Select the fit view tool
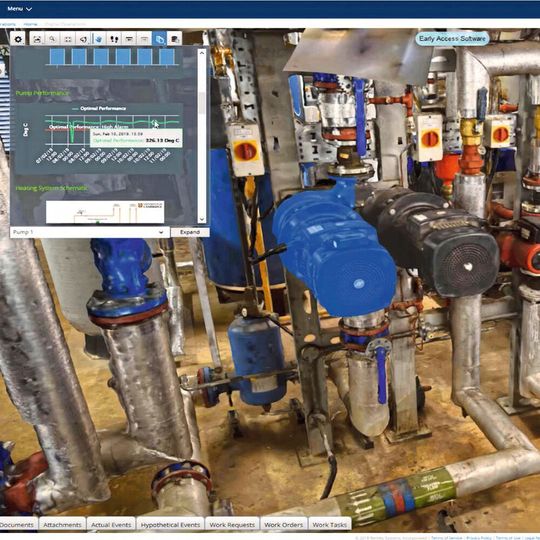Image resolution: width=540 pixels, height=540 pixels. pyautogui.click(x=68, y=39)
